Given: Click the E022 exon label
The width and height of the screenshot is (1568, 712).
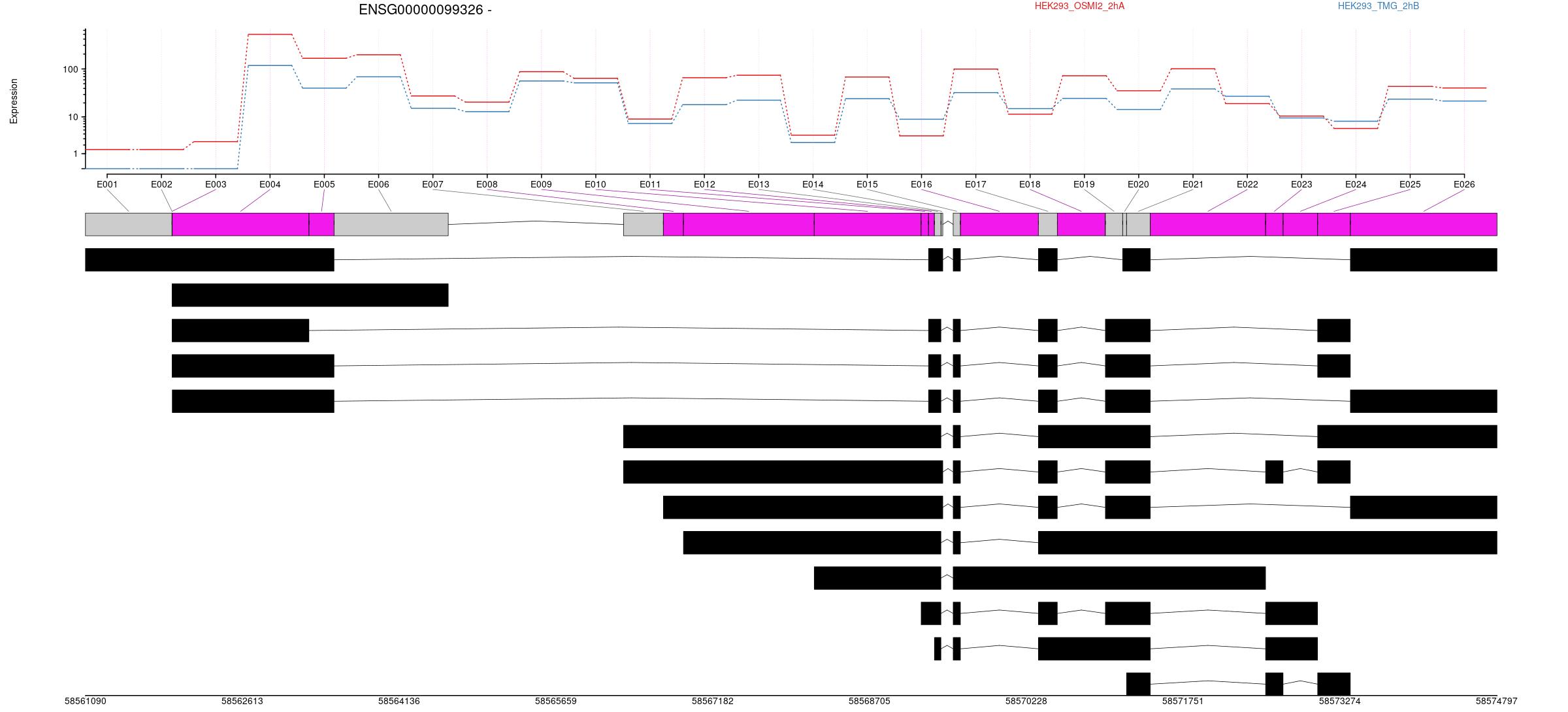Looking at the screenshot, I should point(1247,184).
